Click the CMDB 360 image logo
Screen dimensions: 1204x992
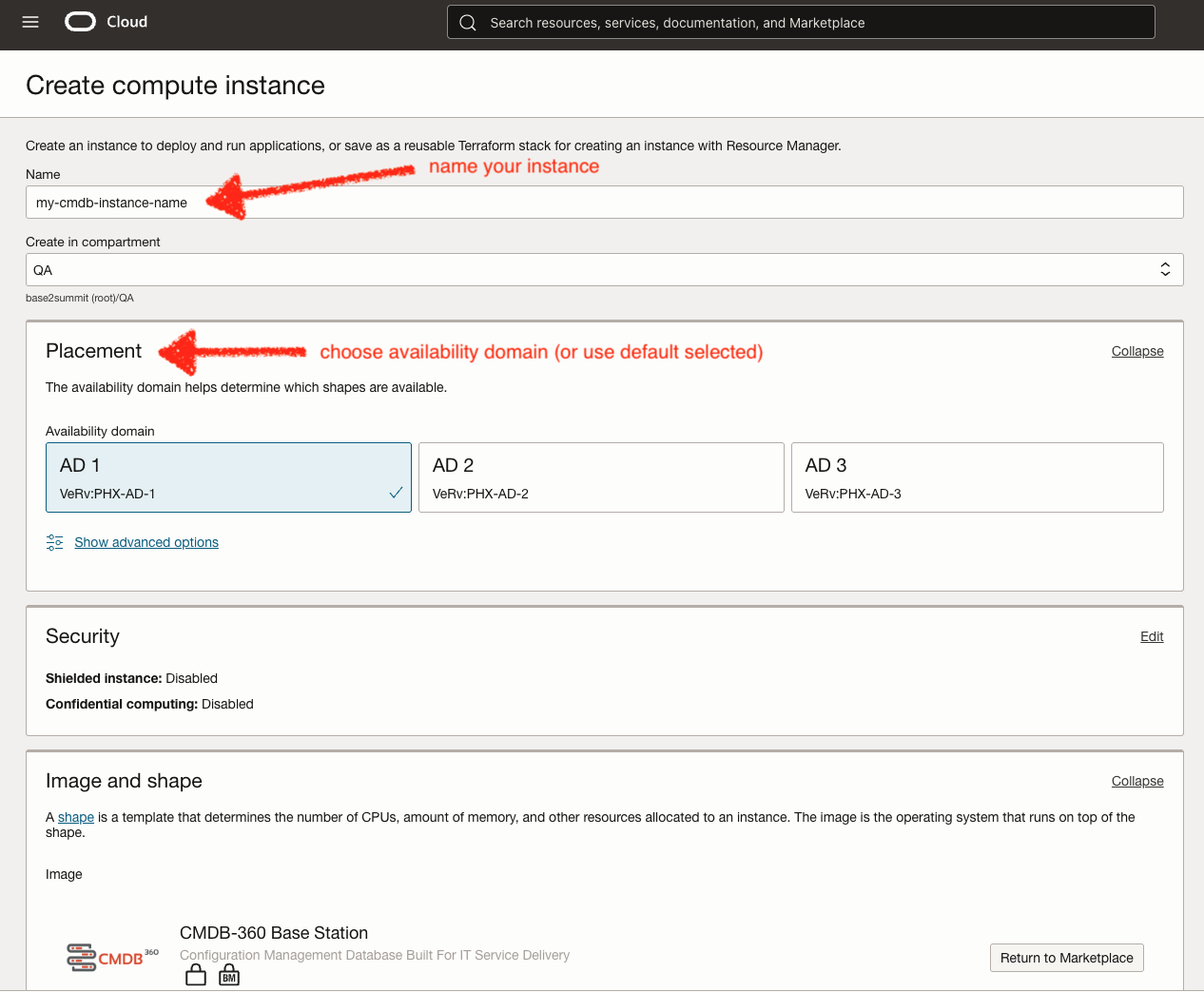tap(112, 957)
